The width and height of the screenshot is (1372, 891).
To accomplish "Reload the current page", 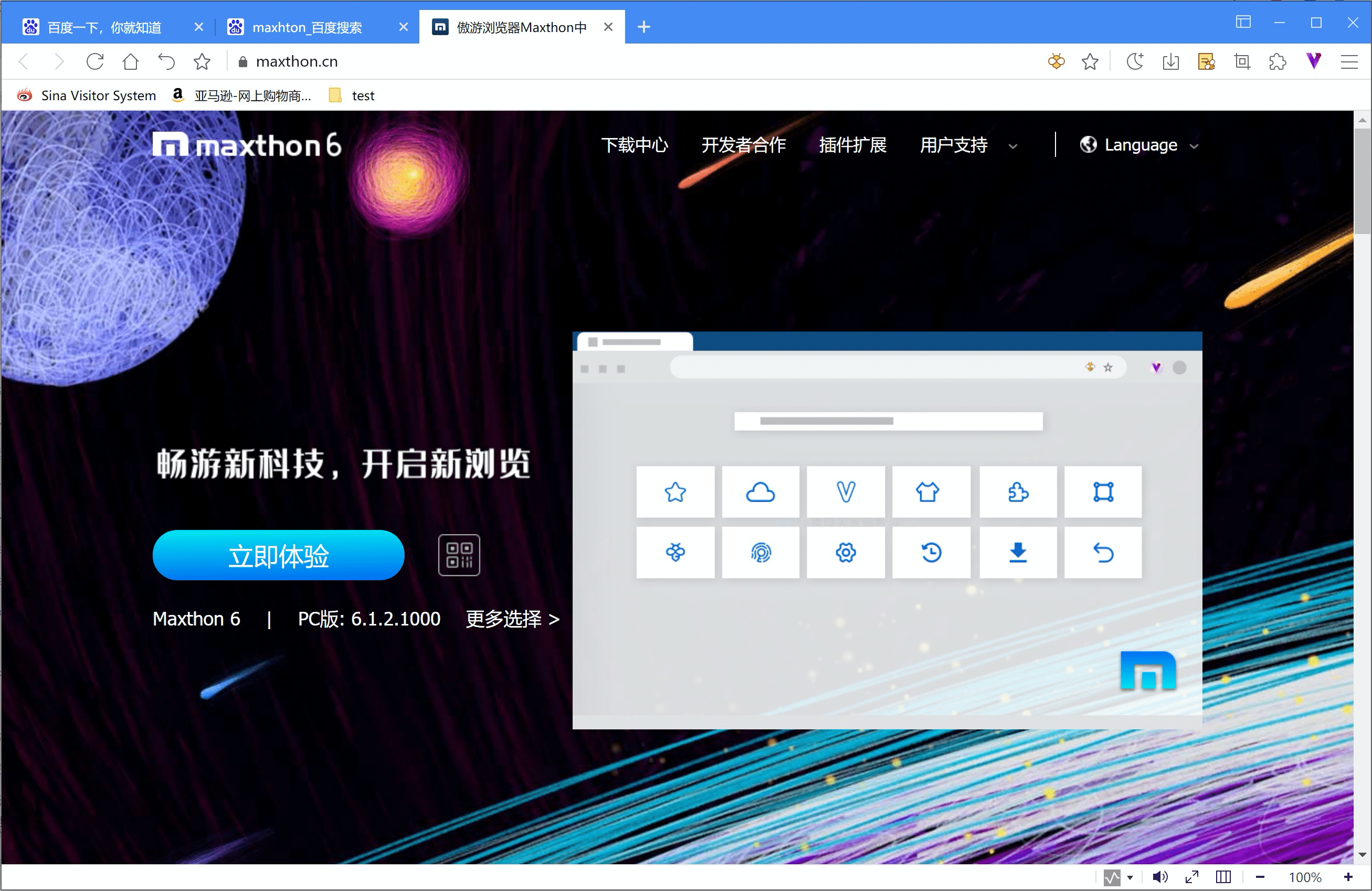I will tap(94, 62).
